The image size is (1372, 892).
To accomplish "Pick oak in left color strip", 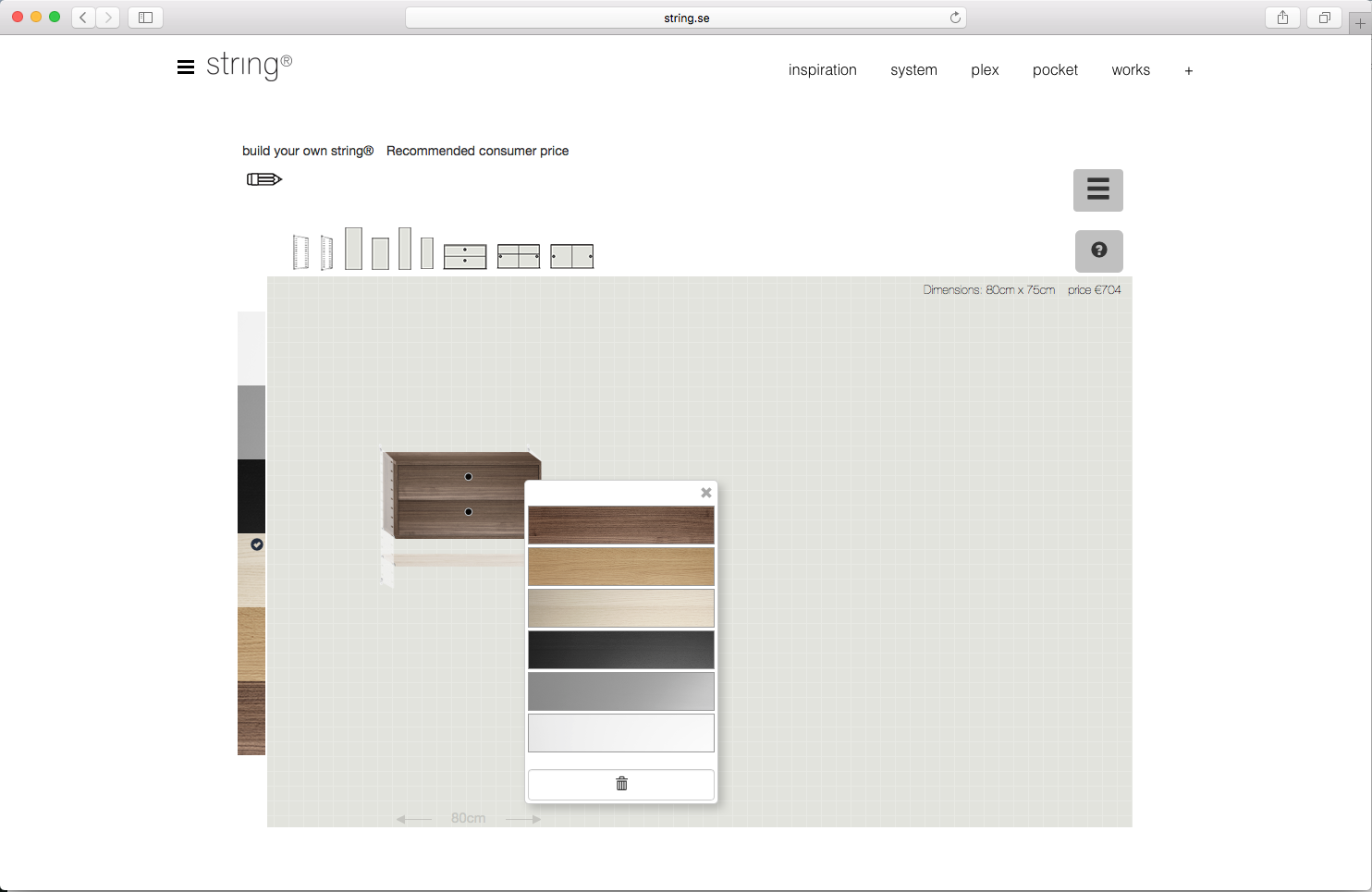I will point(251,644).
